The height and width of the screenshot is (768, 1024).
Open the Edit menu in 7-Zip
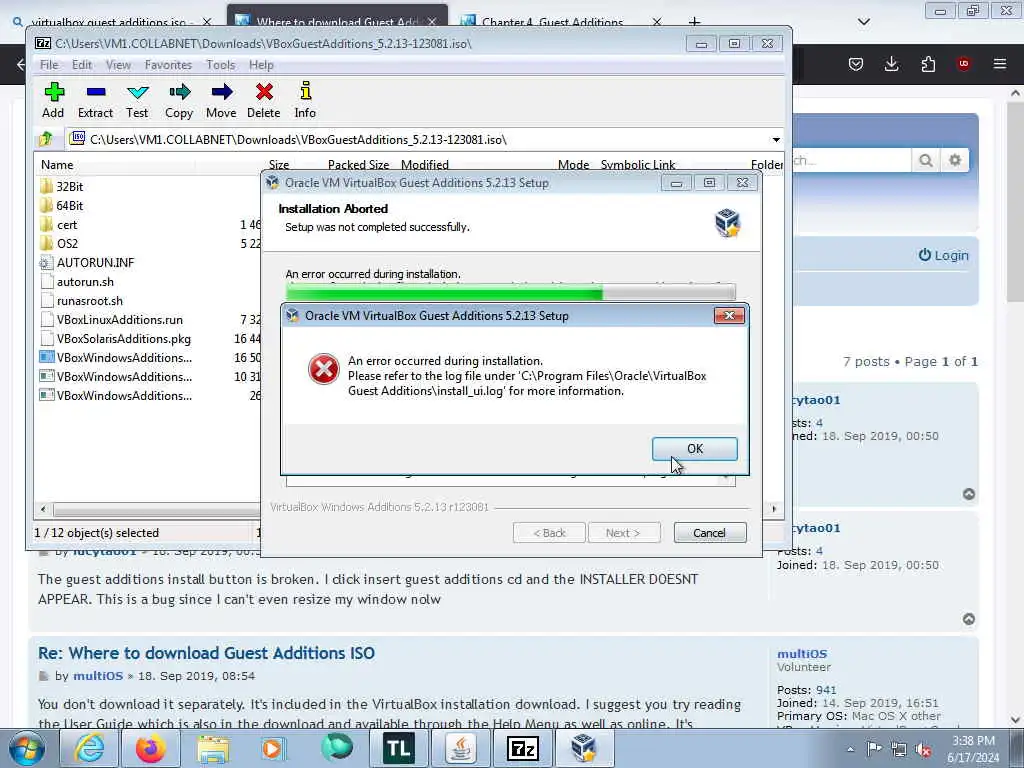pos(82,65)
